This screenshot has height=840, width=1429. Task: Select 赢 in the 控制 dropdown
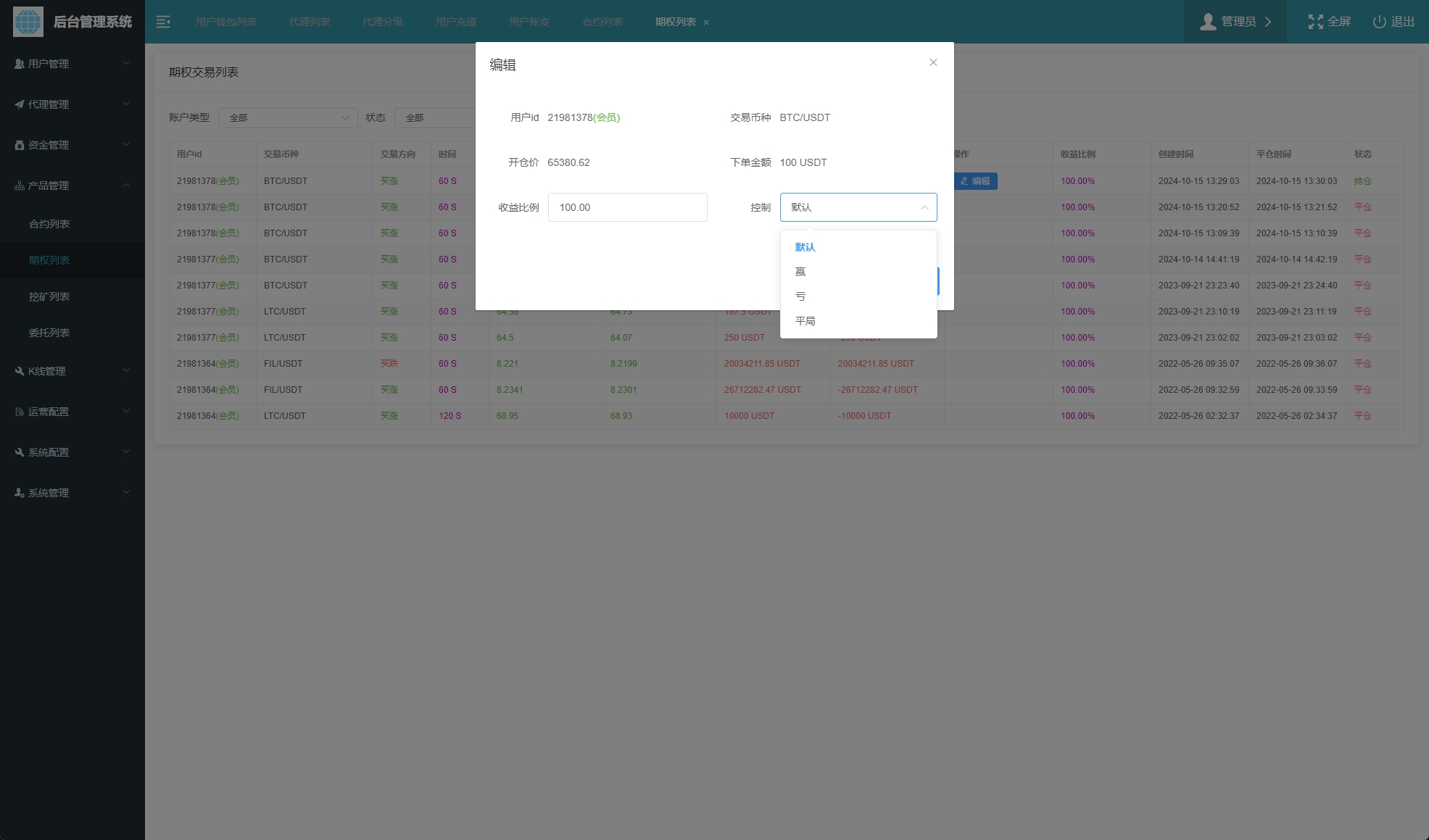[x=800, y=272]
